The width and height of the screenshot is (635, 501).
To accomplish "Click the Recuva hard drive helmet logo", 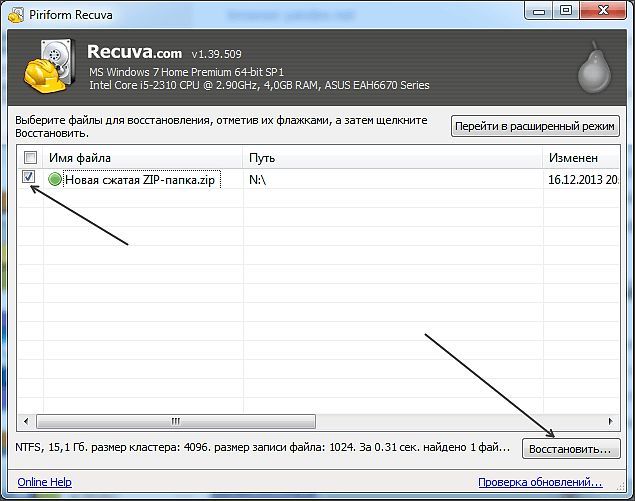I will click(x=50, y=66).
